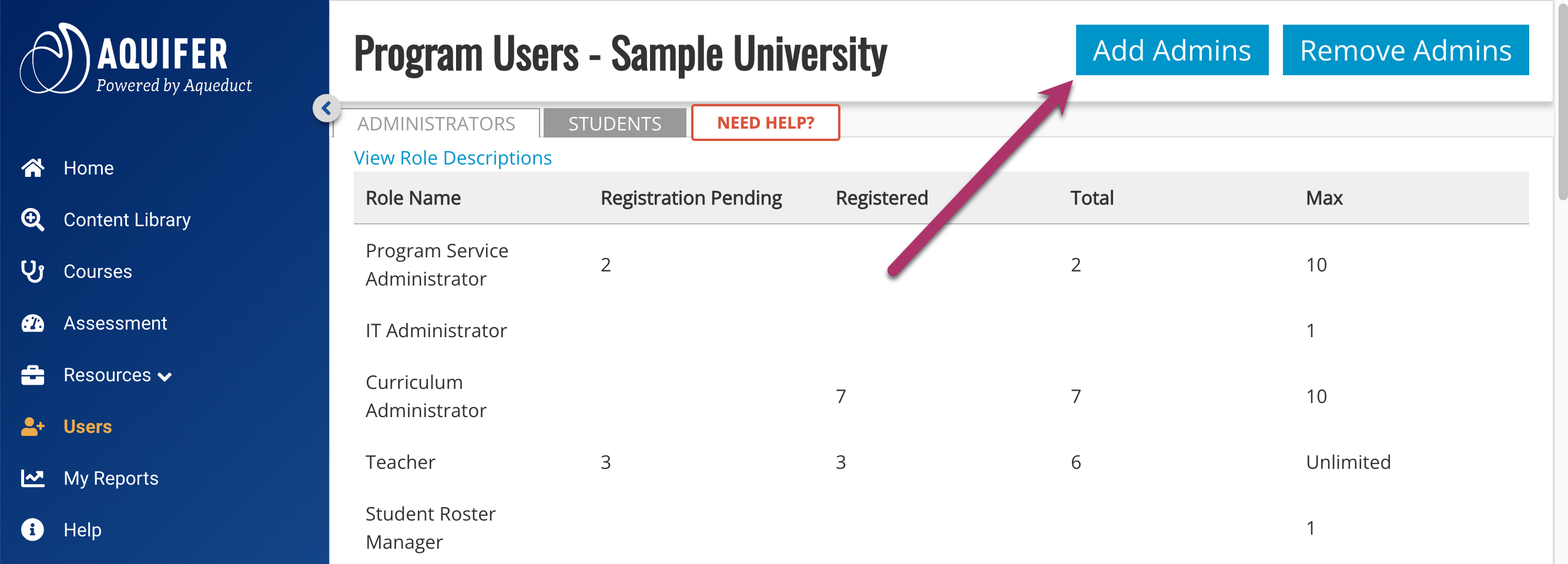
Task: Click the Courses stethoscope icon
Action: 33,271
